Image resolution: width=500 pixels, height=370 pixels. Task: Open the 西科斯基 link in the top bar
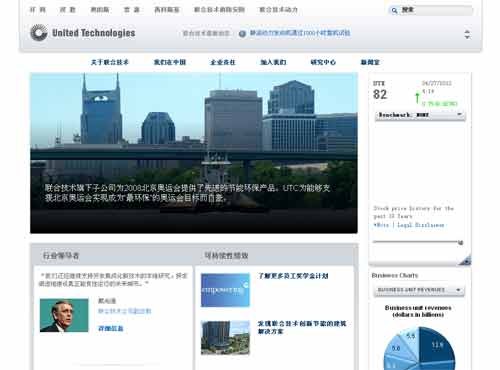click(x=167, y=10)
